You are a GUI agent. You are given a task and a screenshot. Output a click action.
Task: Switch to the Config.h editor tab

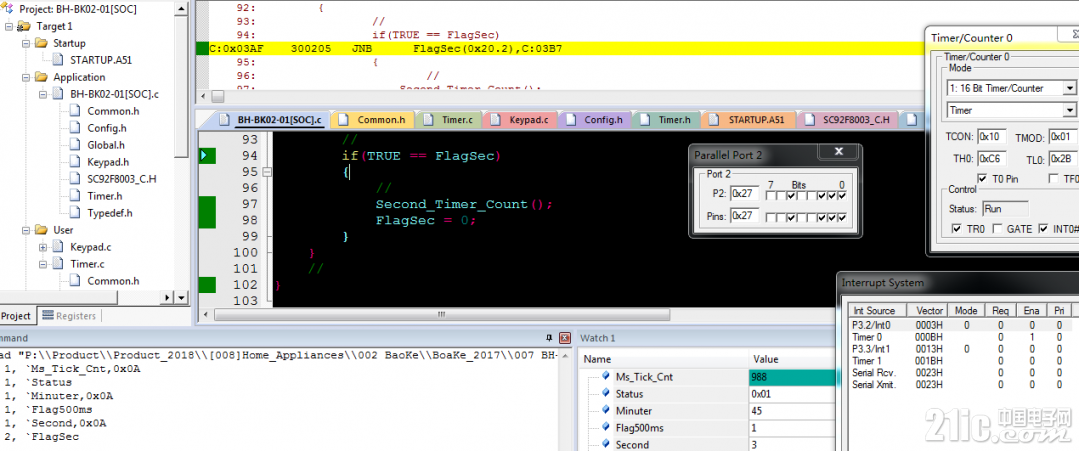point(595,120)
